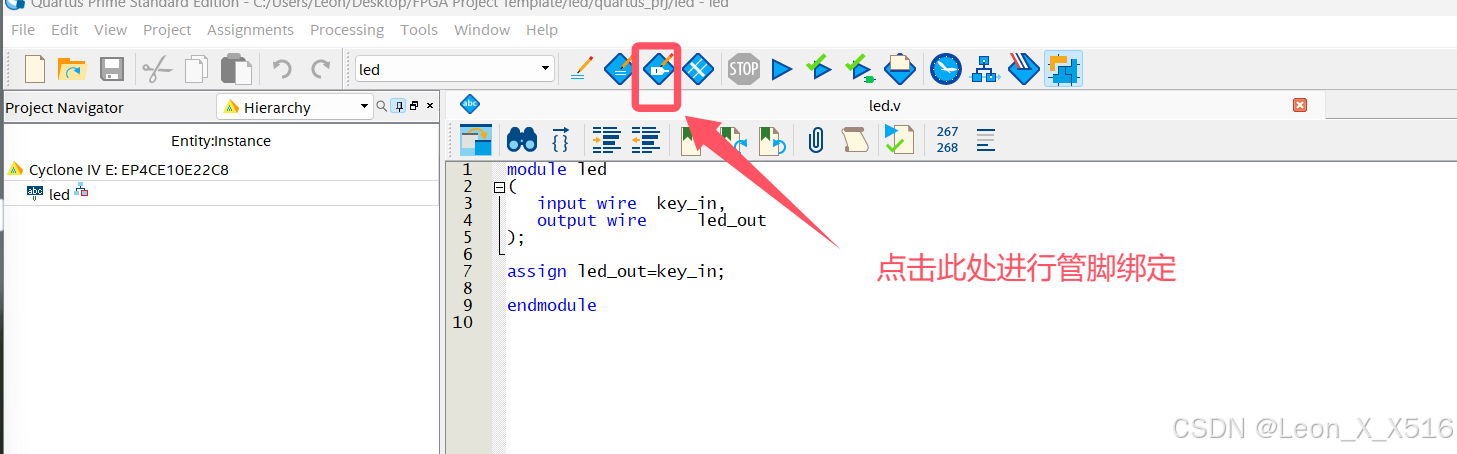Open the RTL netlist viewer icon
This screenshot has height=454, width=1457.
986,69
